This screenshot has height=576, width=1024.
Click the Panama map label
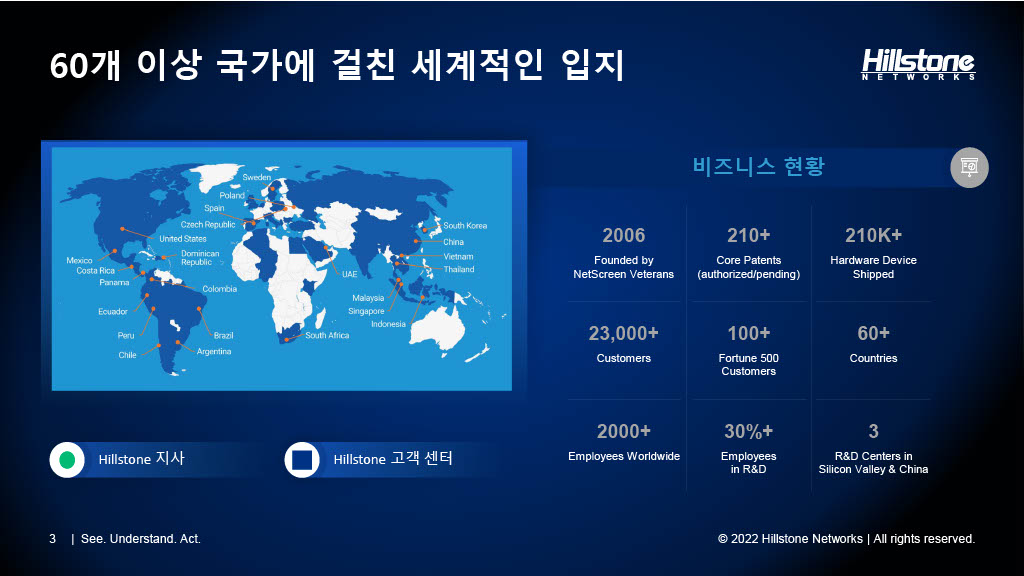[x=114, y=282]
